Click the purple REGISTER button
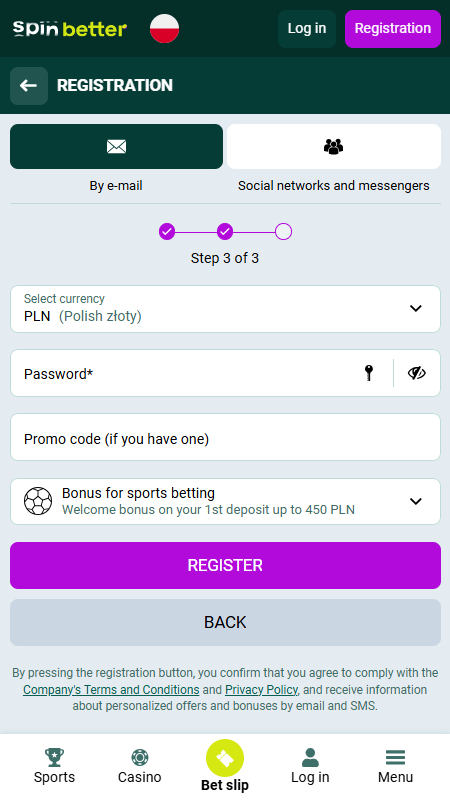The width and height of the screenshot is (450, 800). pyautogui.click(x=225, y=565)
